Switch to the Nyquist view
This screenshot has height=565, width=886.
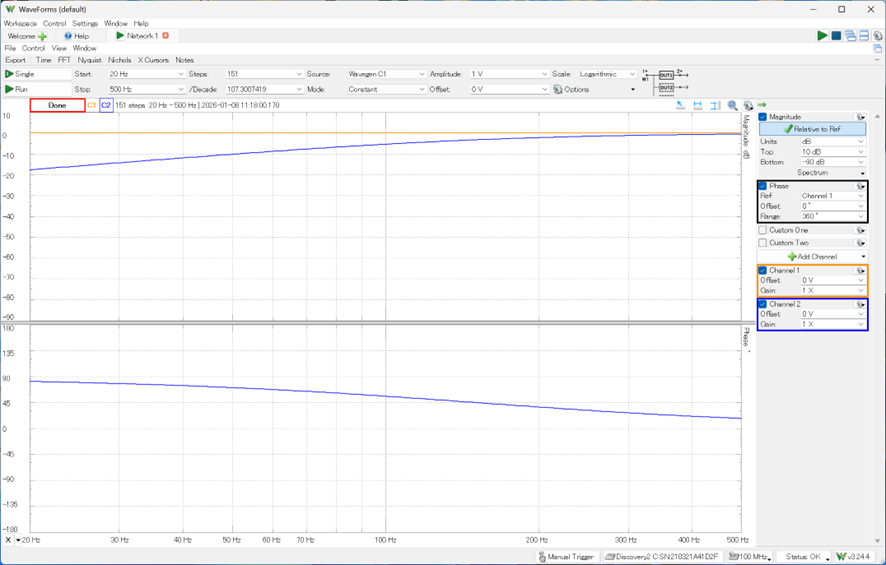(90, 60)
